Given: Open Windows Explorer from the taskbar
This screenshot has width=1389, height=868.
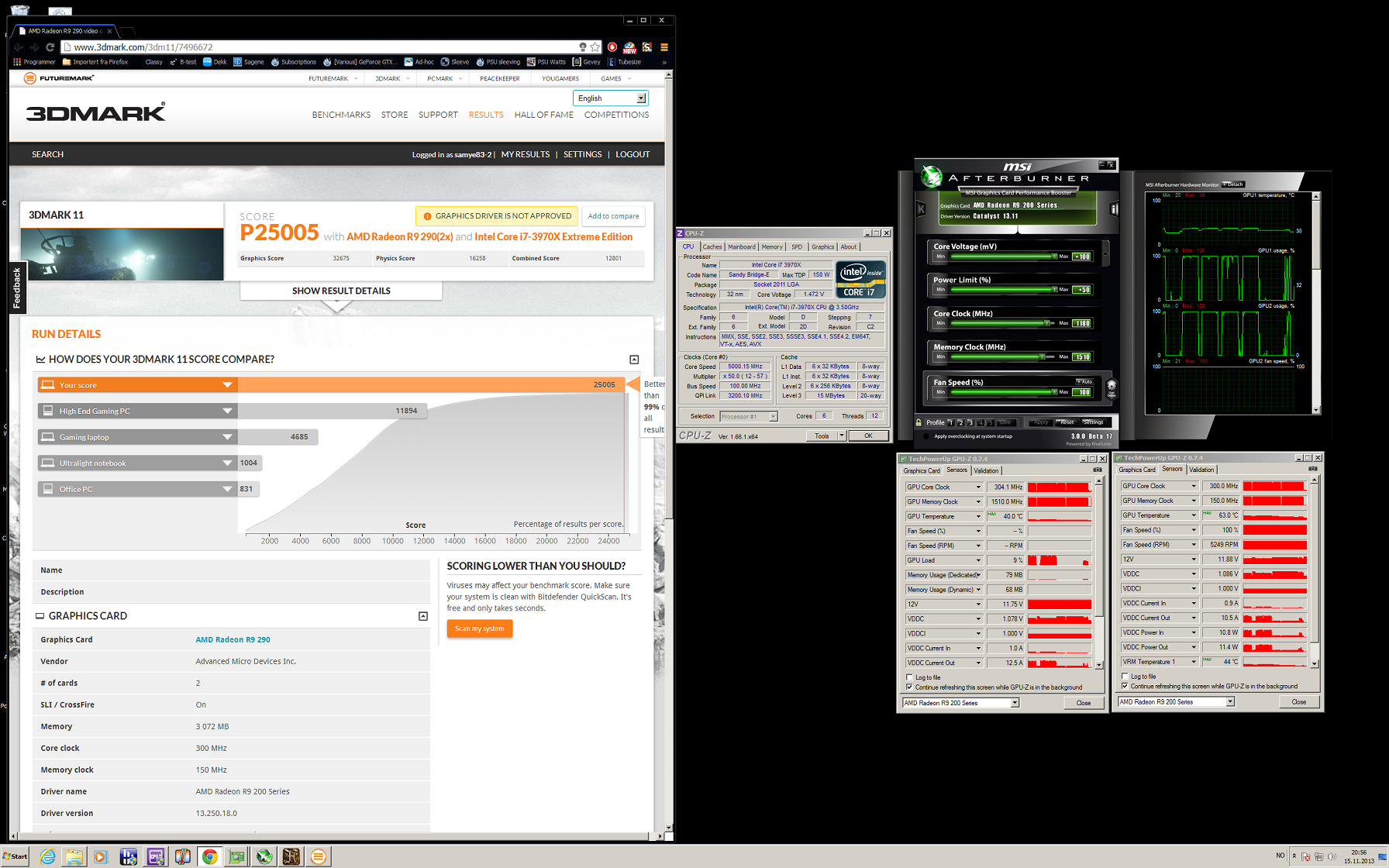Looking at the screenshot, I should pyautogui.click(x=74, y=856).
